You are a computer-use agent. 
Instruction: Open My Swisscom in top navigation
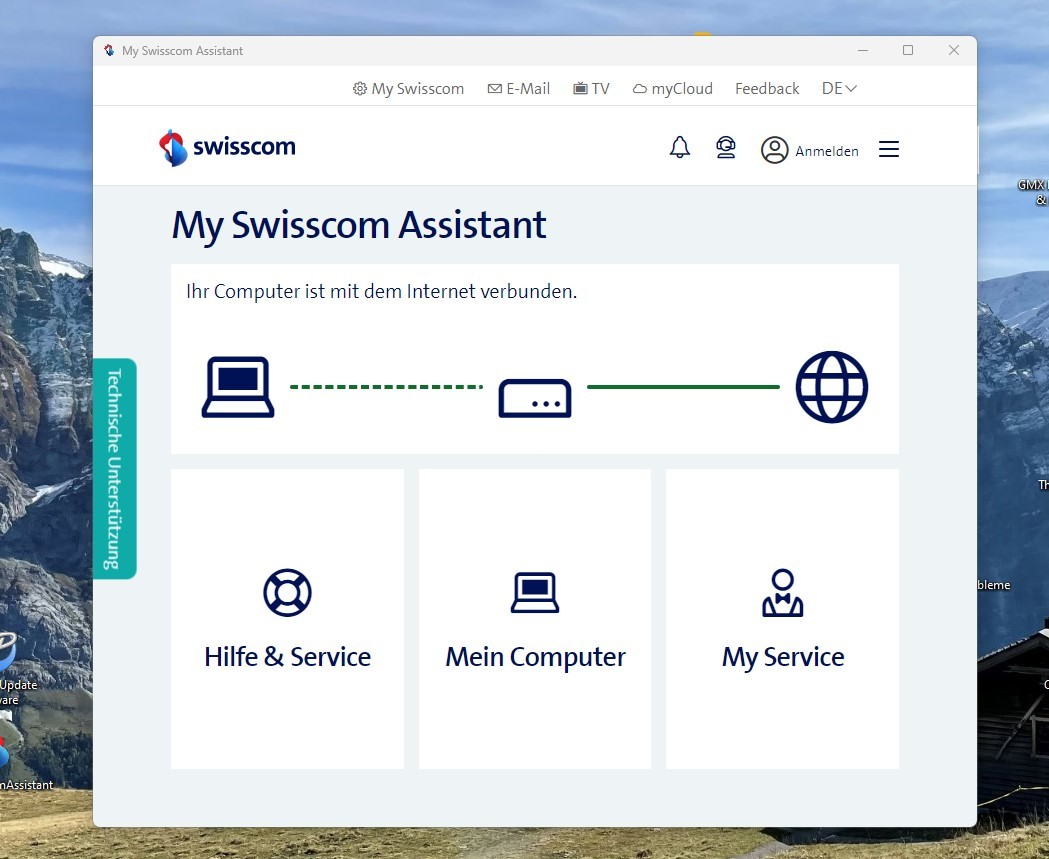point(408,88)
